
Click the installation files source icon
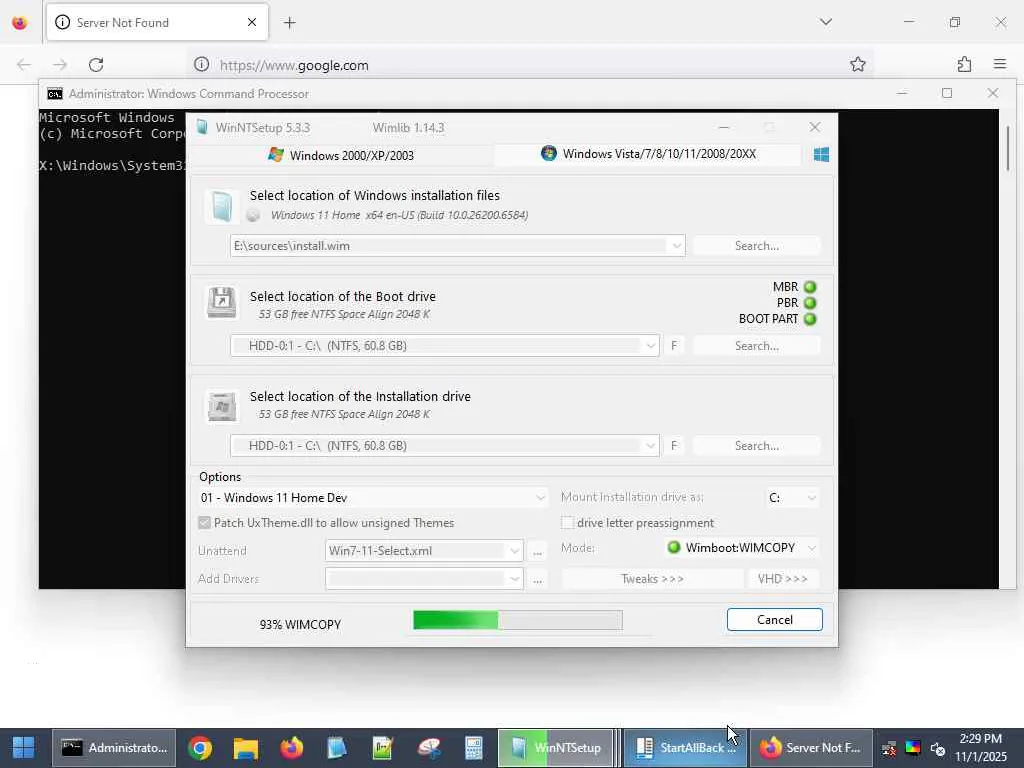coord(221,206)
